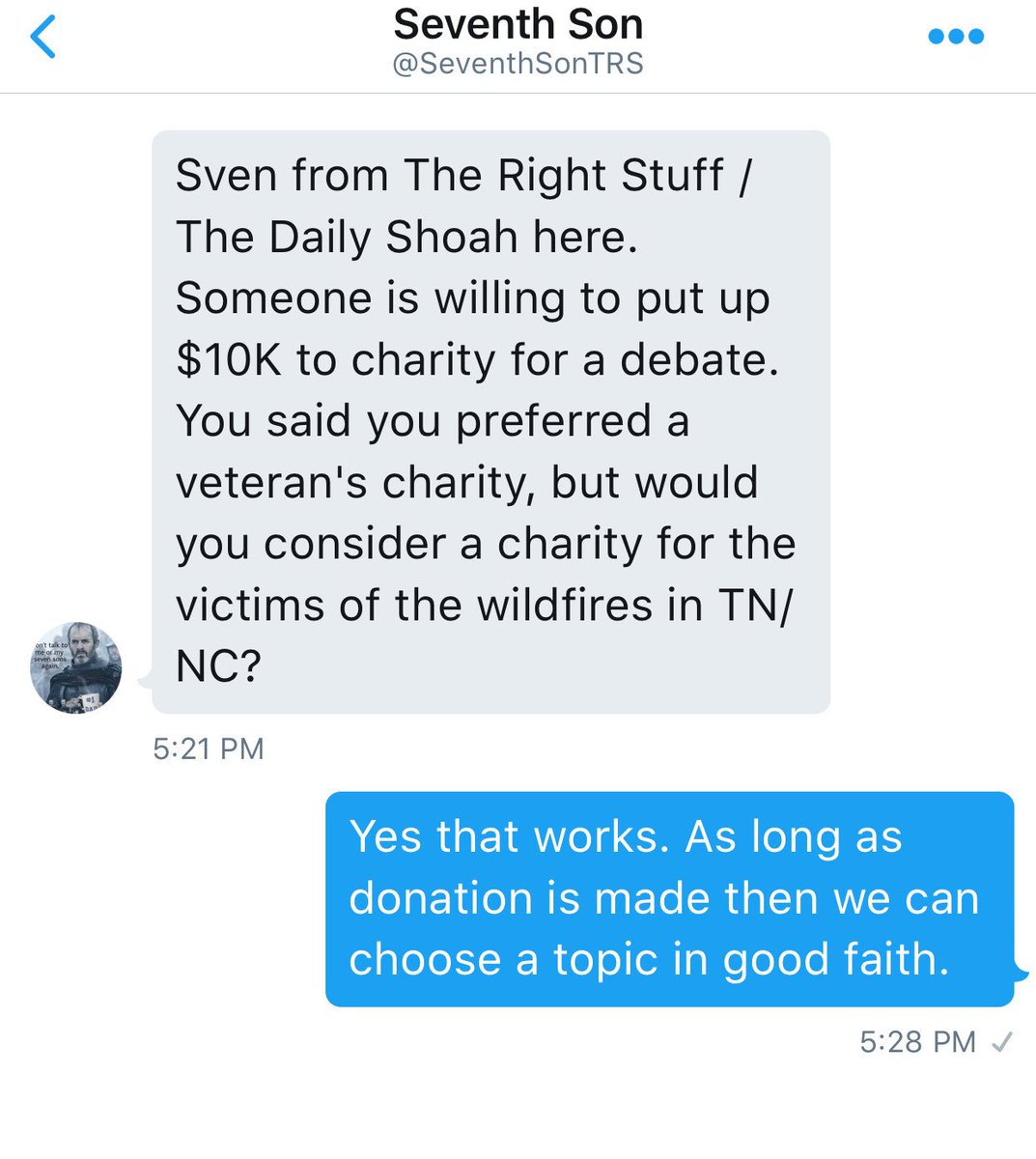Select the gray received message bubble
Image resolution: width=1036 pixels, height=1159 pixels.
(491, 422)
